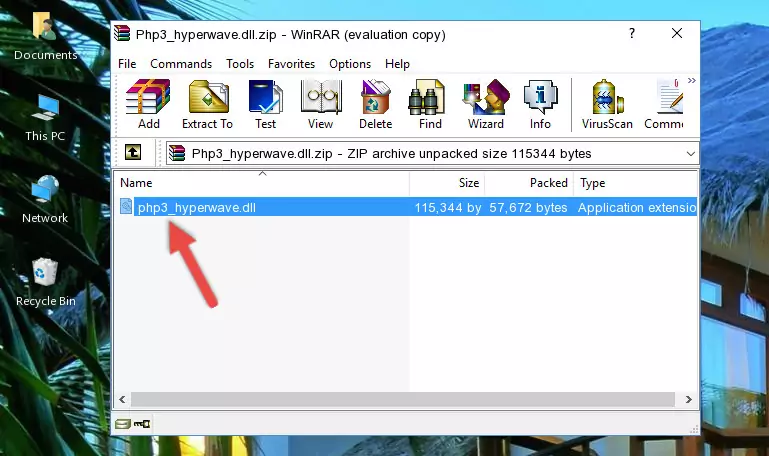Launch the Wizard tool
This screenshot has width=769, height=456.
[486, 104]
